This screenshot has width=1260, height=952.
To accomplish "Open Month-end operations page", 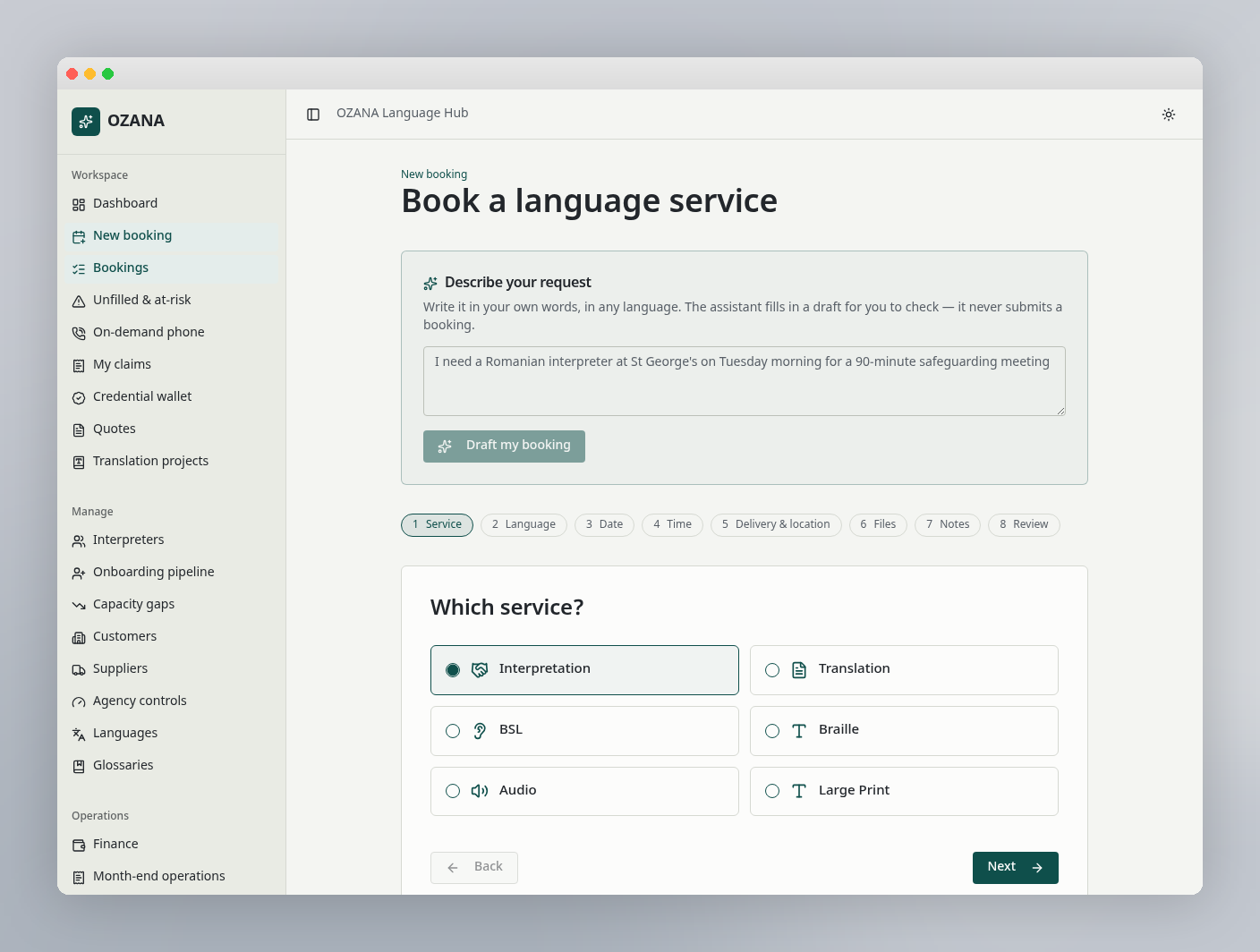I will point(172,877).
